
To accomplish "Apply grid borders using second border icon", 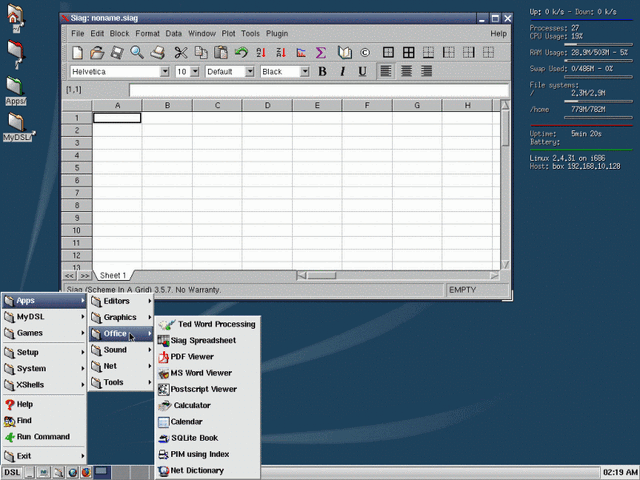I will pyautogui.click(x=409, y=52).
